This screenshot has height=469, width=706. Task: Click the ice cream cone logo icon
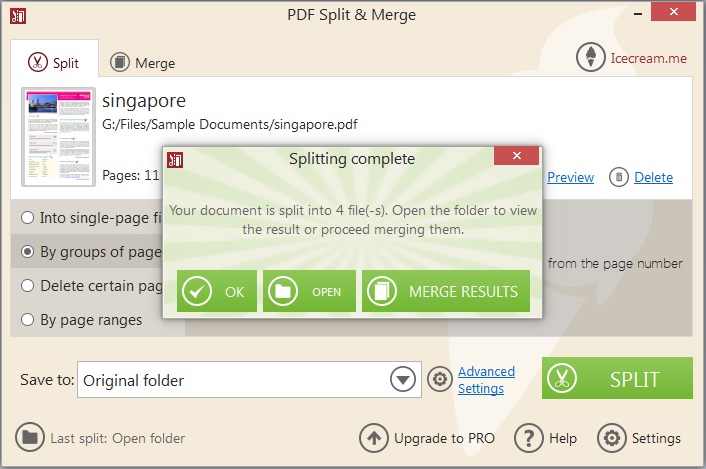point(590,57)
